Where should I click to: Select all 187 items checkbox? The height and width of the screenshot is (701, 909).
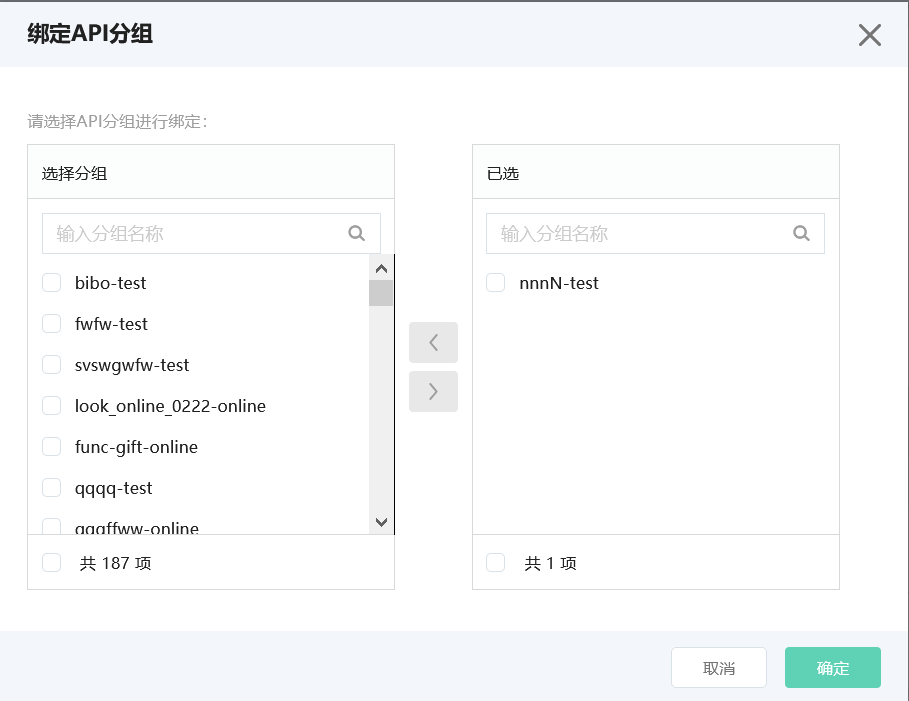[x=52, y=563]
